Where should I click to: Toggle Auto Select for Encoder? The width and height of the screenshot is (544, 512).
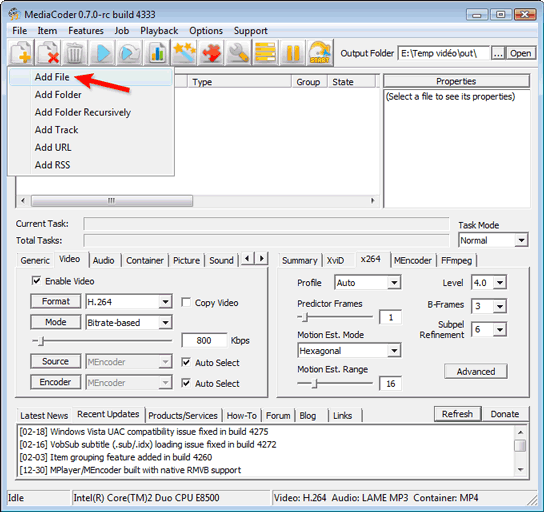point(186,383)
